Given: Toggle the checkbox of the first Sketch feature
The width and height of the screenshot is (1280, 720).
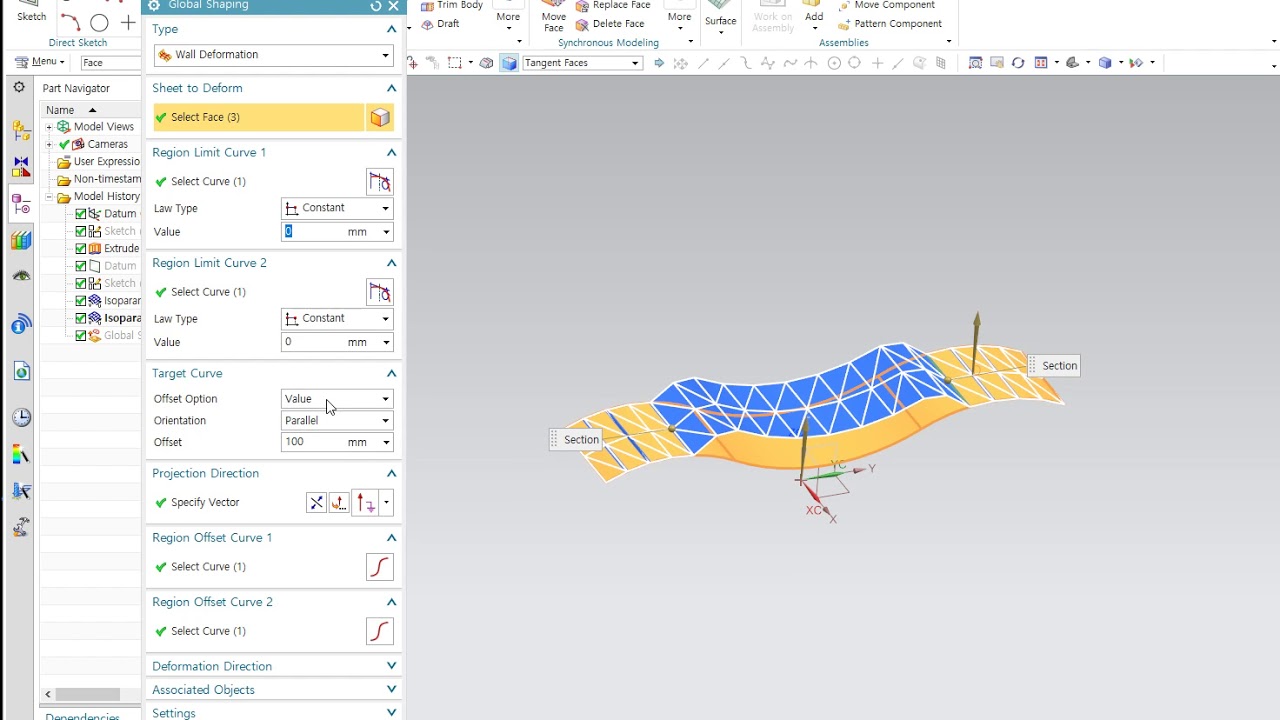Looking at the screenshot, I should pyautogui.click(x=82, y=231).
